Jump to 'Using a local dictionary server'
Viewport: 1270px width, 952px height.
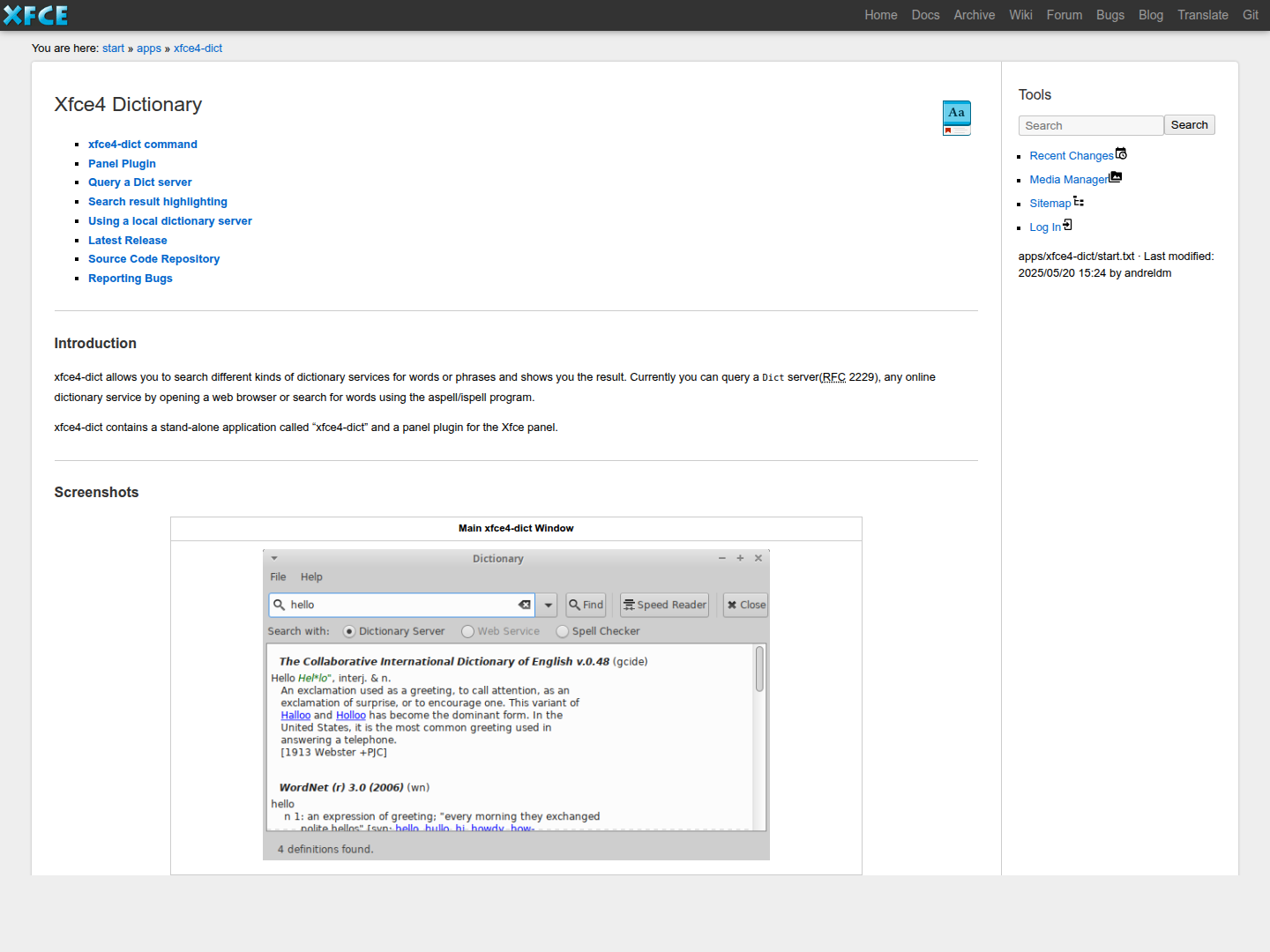[x=170, y=221]
